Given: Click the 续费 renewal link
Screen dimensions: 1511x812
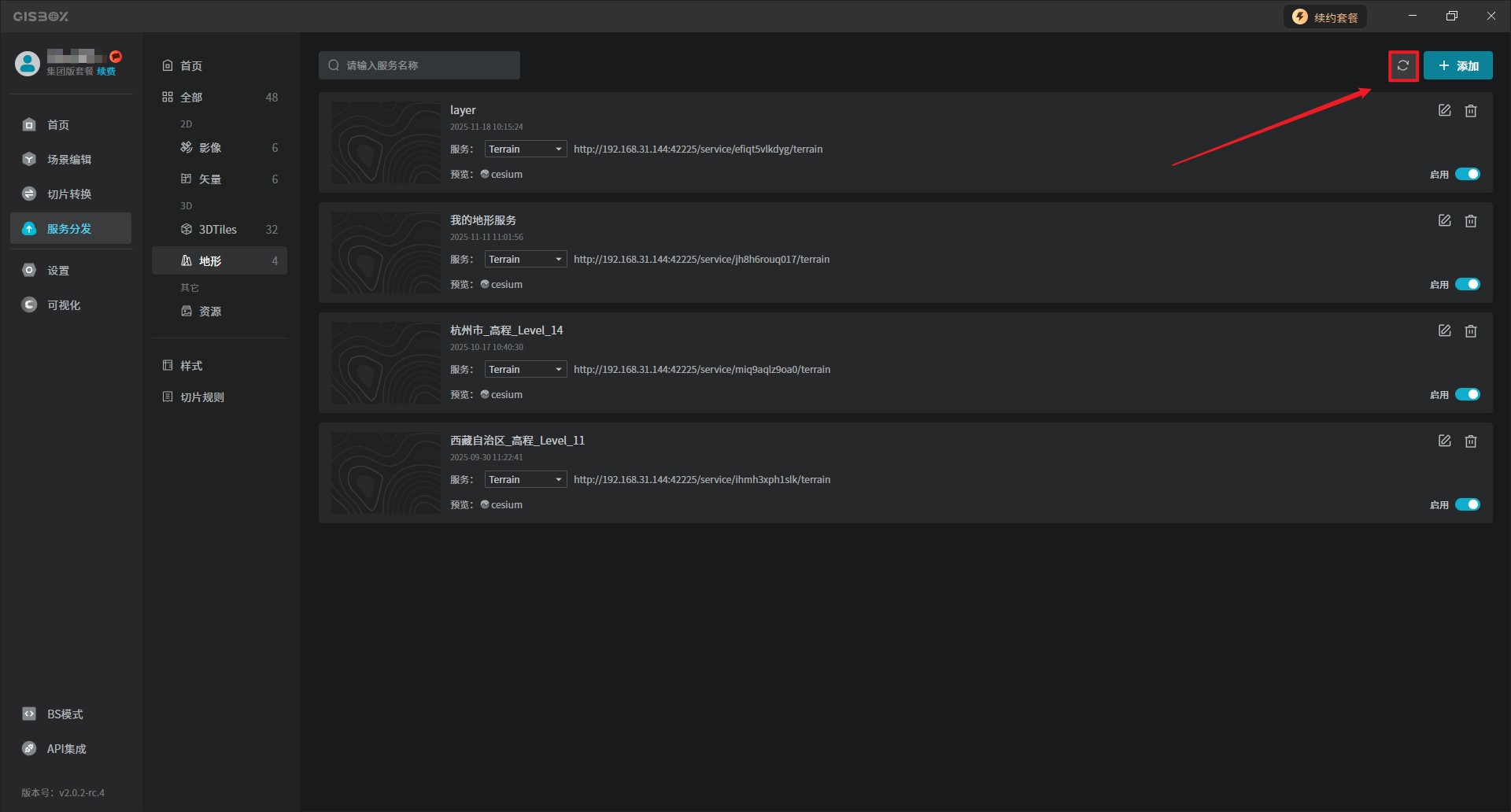Looking at the screenshot, I should click(106, 72).
